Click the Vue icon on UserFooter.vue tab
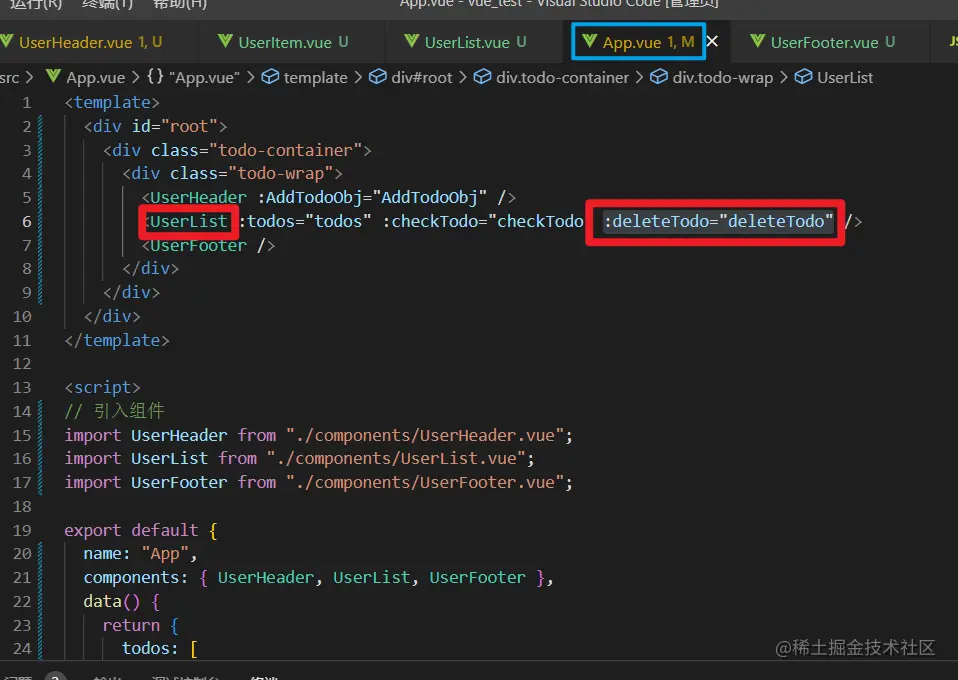 [x=758, y=41]
